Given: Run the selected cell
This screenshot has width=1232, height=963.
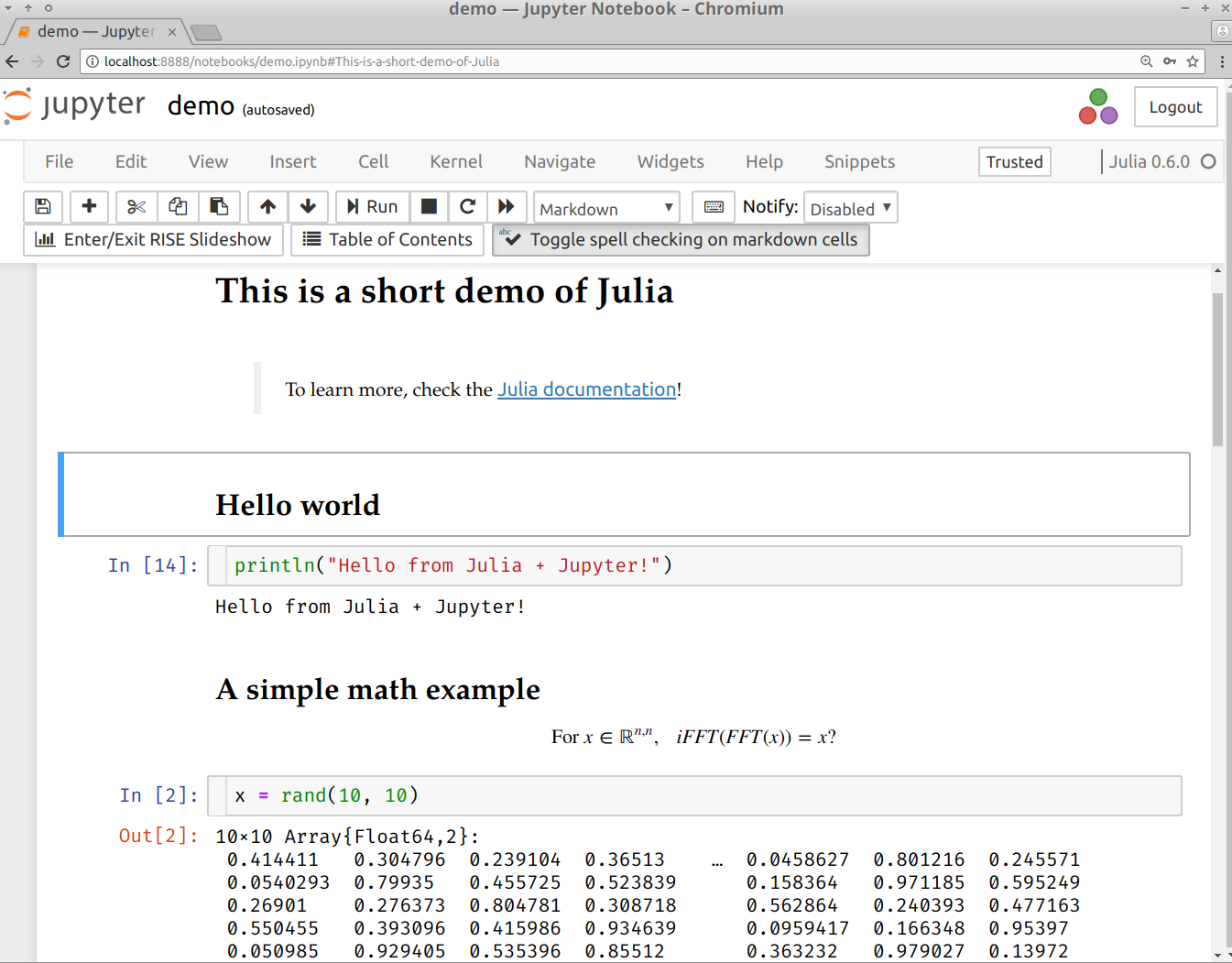Looking at the screenshot, I should coord(372,207).
